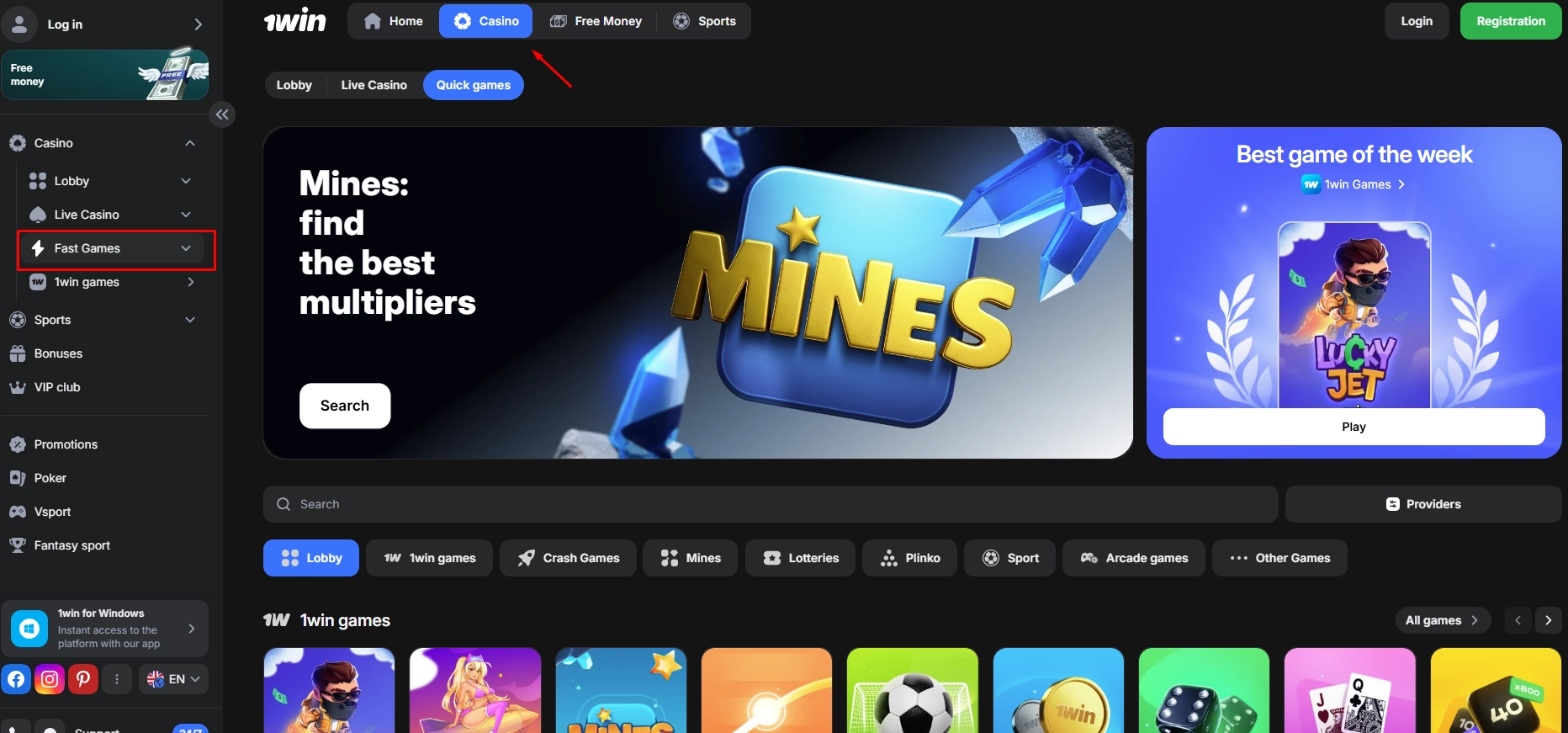Image resolution: width=1568 pixels, height=733 pixels.
Task: Filter by Plinko category
Action: point(910,558)
